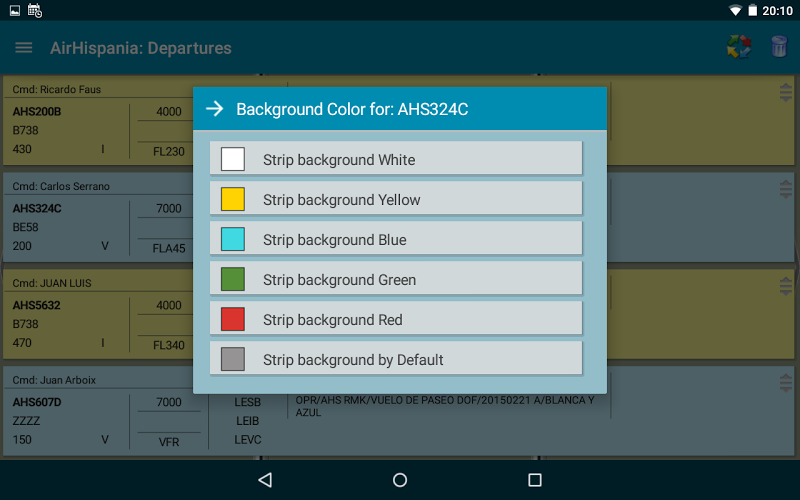Choose Strip background by Default option
The image size is (800, 500).
[396, 358]
